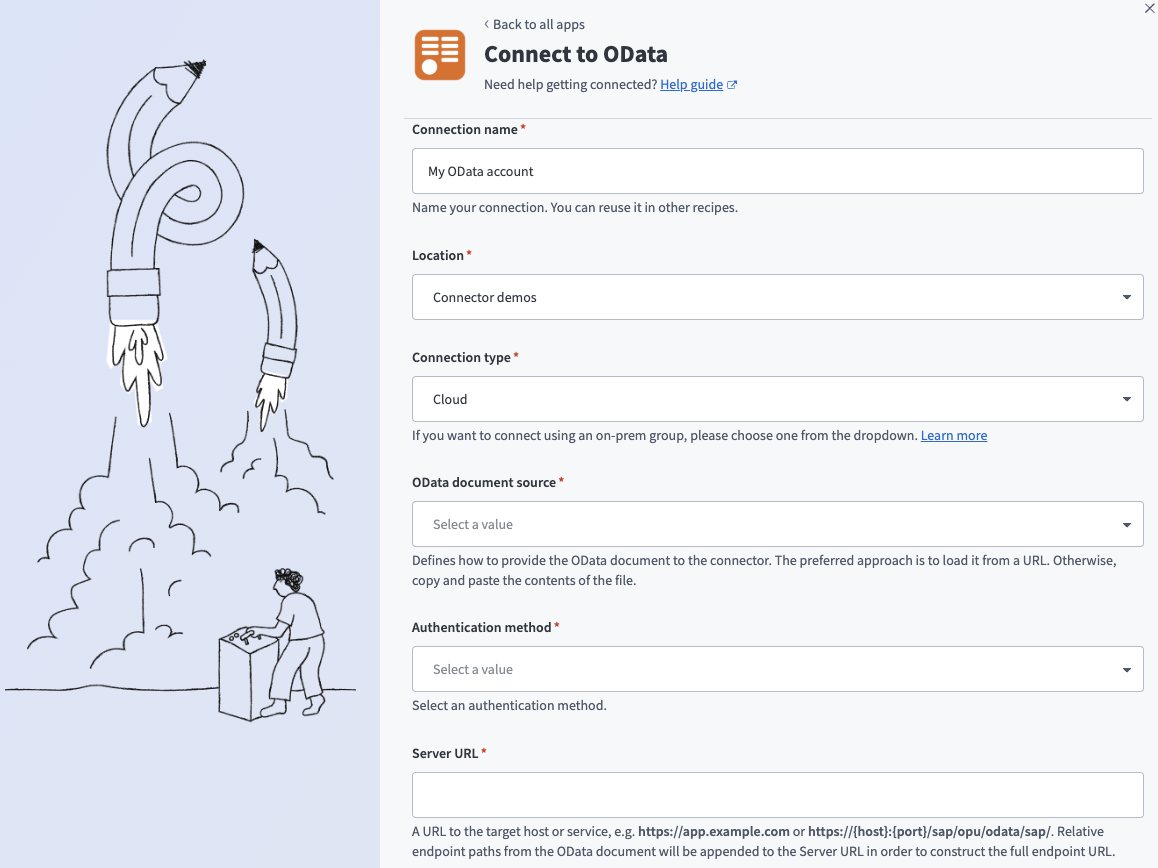
Task: Follow the Learn more link
Action: [953, 436]
